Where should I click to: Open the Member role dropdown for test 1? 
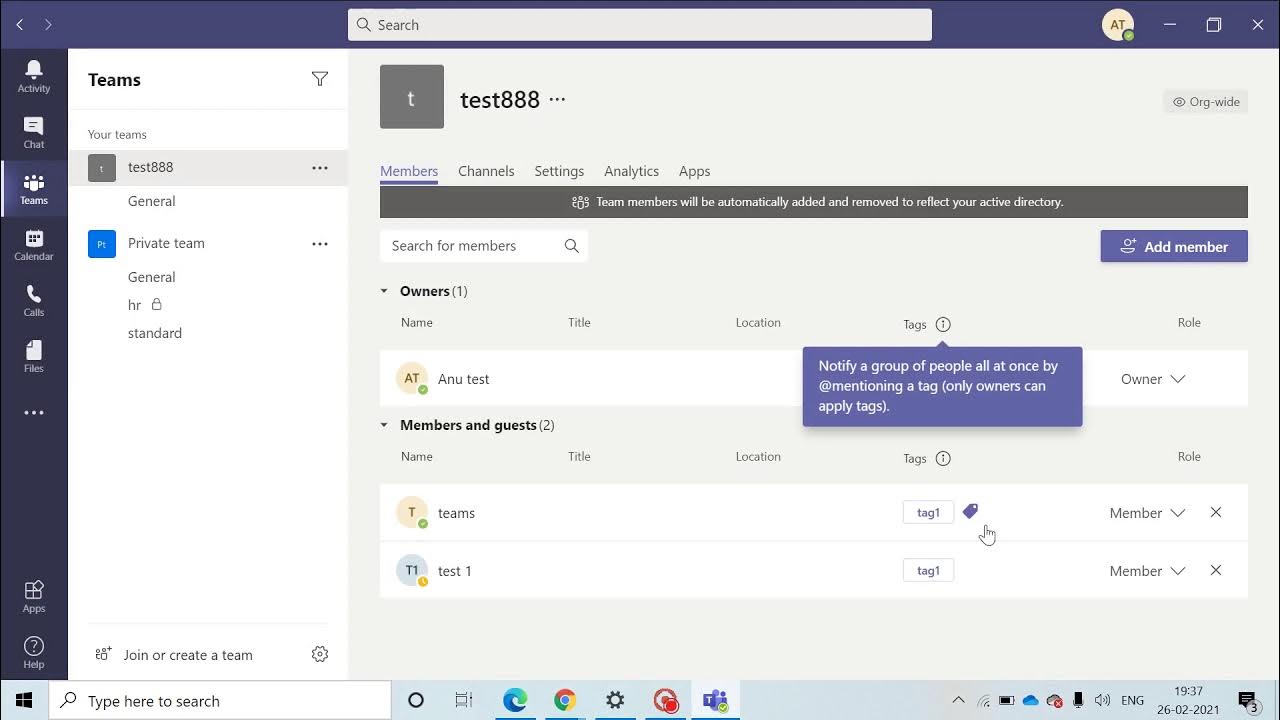point(1147,571)
